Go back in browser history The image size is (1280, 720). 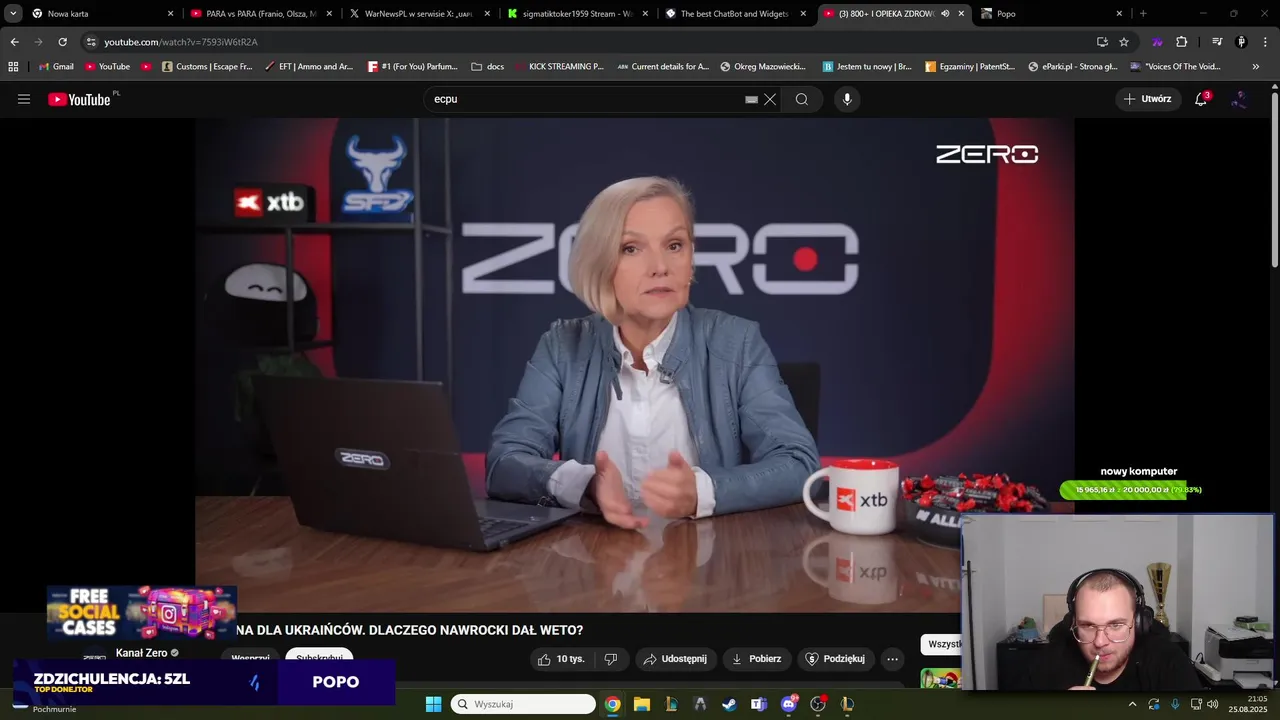tap(14, 42)
